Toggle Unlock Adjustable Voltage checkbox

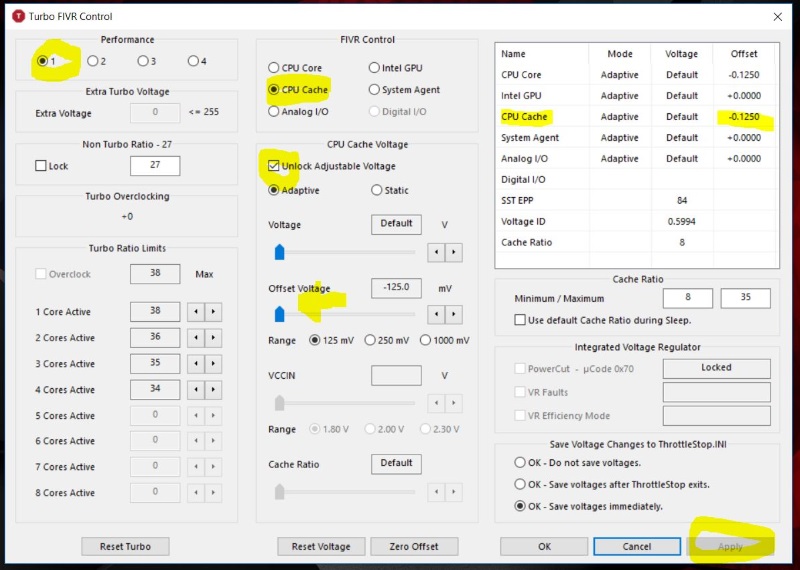click(274, 166)
